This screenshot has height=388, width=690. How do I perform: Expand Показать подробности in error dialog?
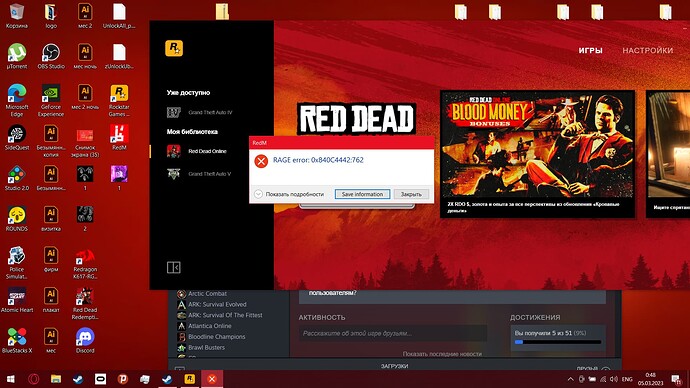click(289, 194)
